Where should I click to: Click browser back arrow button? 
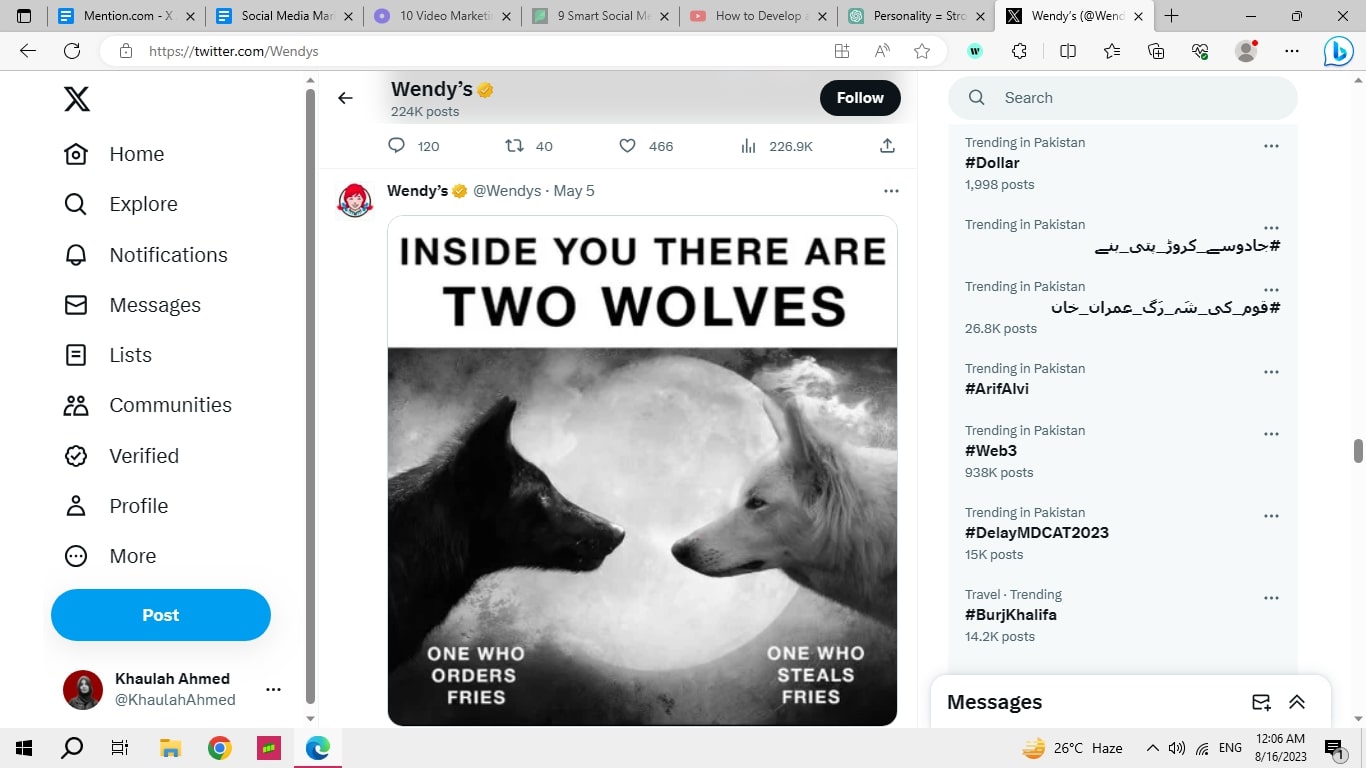[28, 51]
